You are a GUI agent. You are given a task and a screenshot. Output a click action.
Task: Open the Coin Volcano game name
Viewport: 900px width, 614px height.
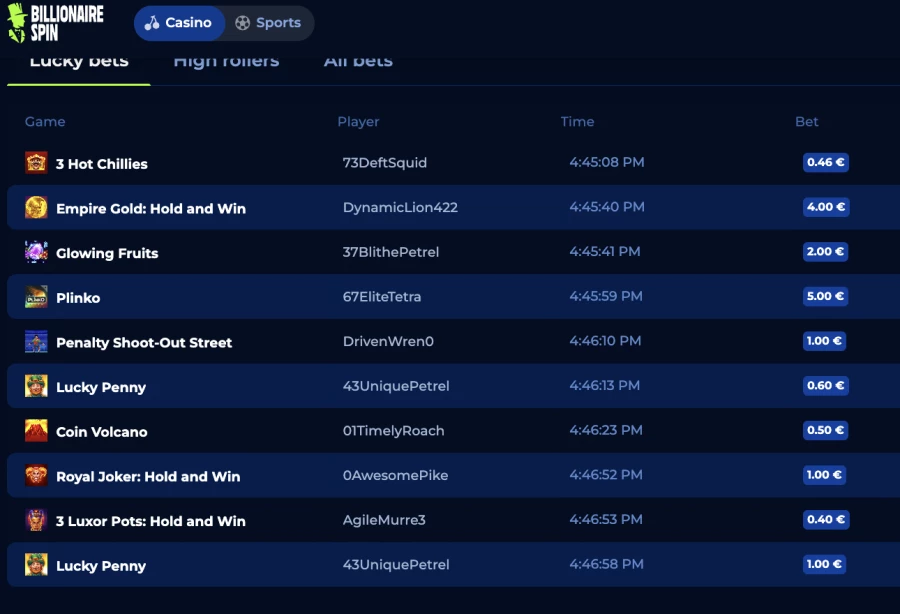coord(102,432)
